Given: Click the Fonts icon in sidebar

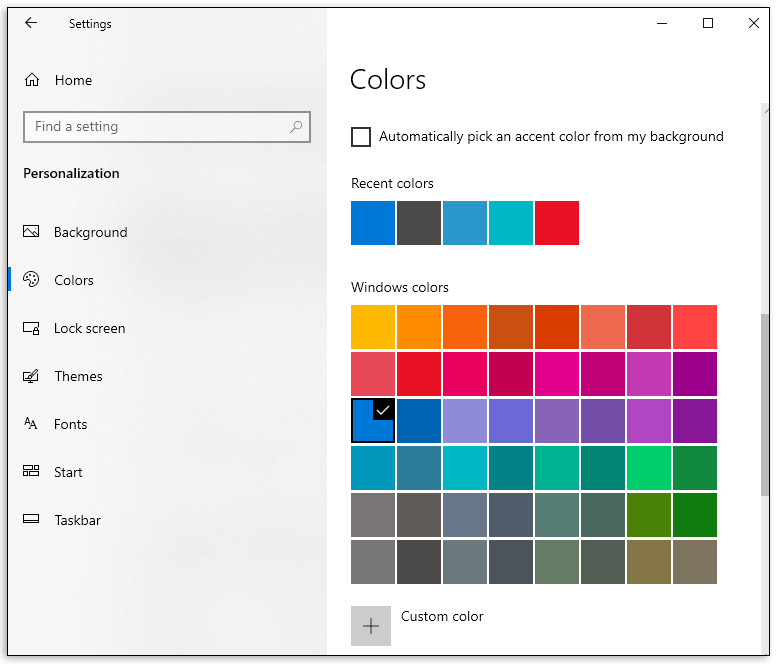Looking at the screenshot, I should tap(31, 424).
